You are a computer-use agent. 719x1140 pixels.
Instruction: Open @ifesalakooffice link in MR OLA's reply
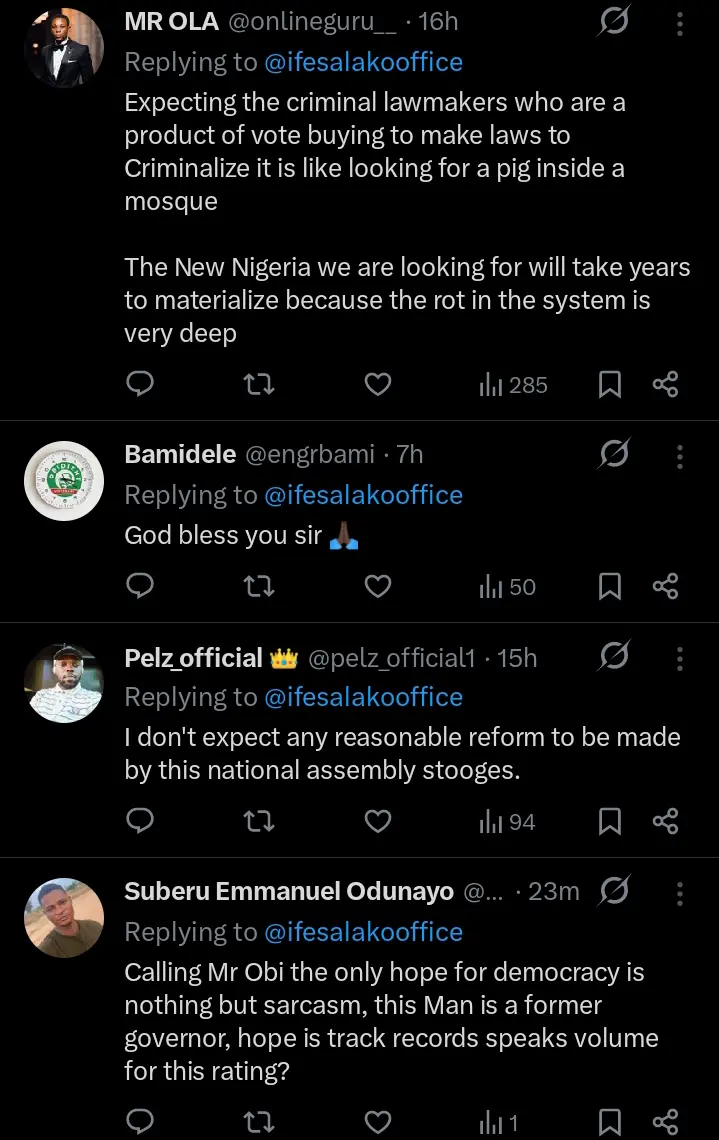(x=363, y=62)
